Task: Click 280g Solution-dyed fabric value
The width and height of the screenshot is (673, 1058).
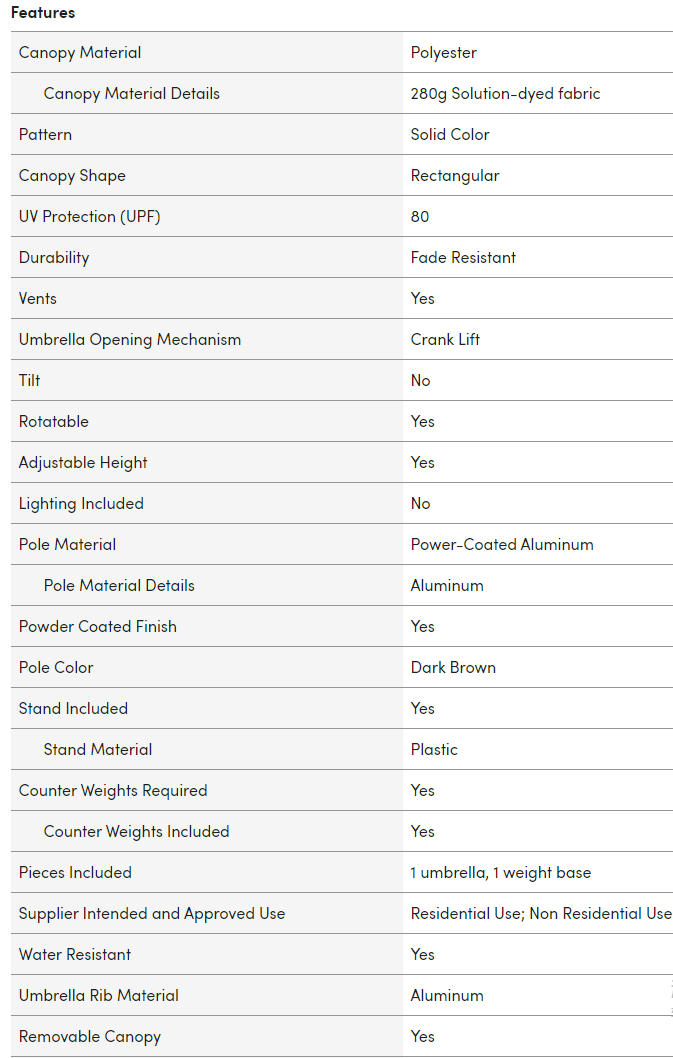Action: [x=505, y=93]
